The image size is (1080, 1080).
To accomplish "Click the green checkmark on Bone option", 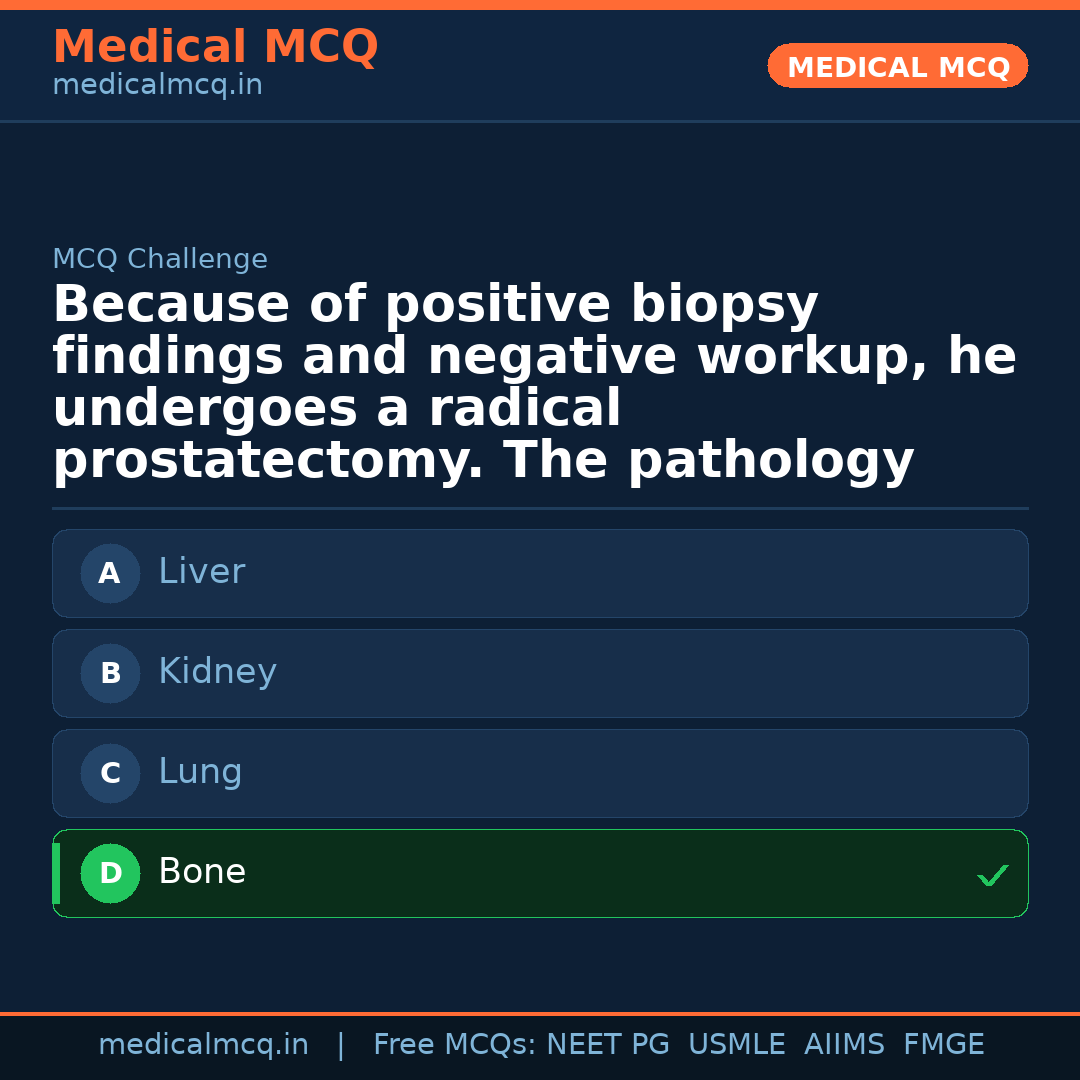I will pos(992,876).
